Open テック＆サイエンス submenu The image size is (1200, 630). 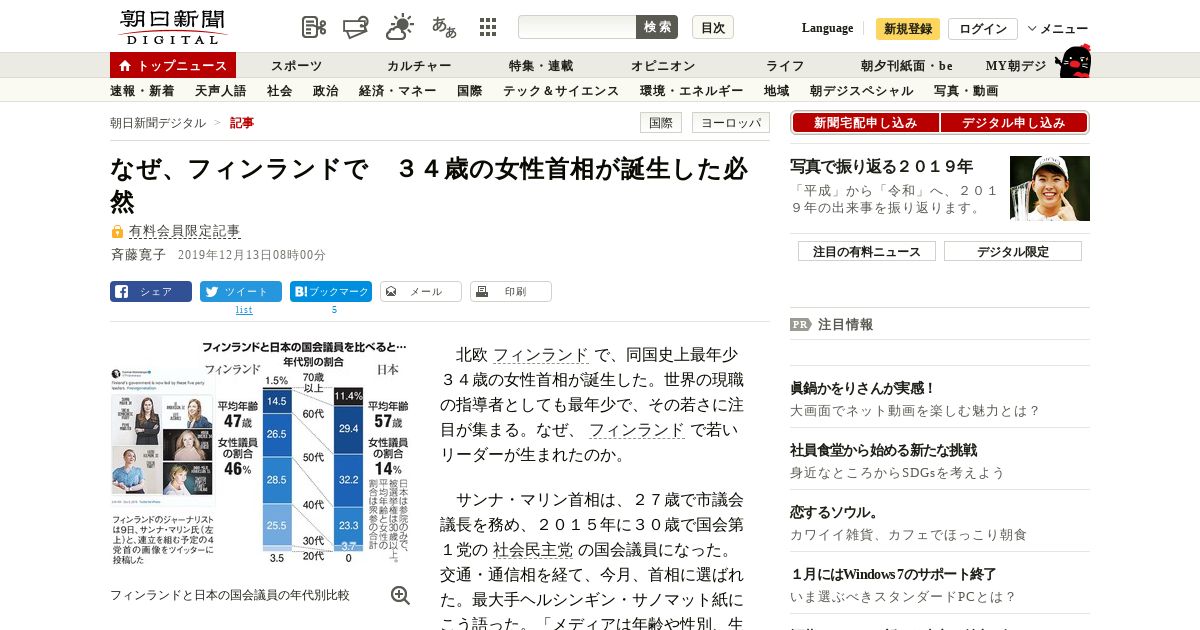(561, 91)
